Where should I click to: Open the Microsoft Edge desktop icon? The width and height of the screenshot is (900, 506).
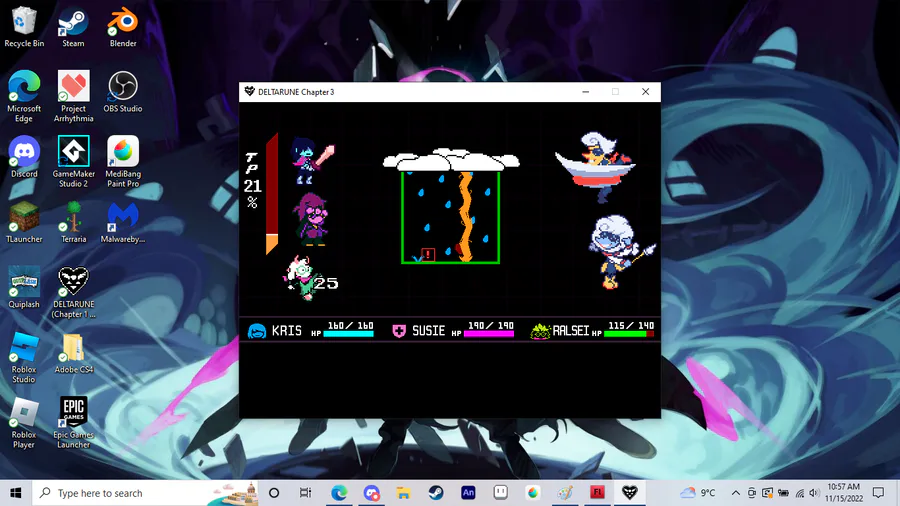click(24, 96)
